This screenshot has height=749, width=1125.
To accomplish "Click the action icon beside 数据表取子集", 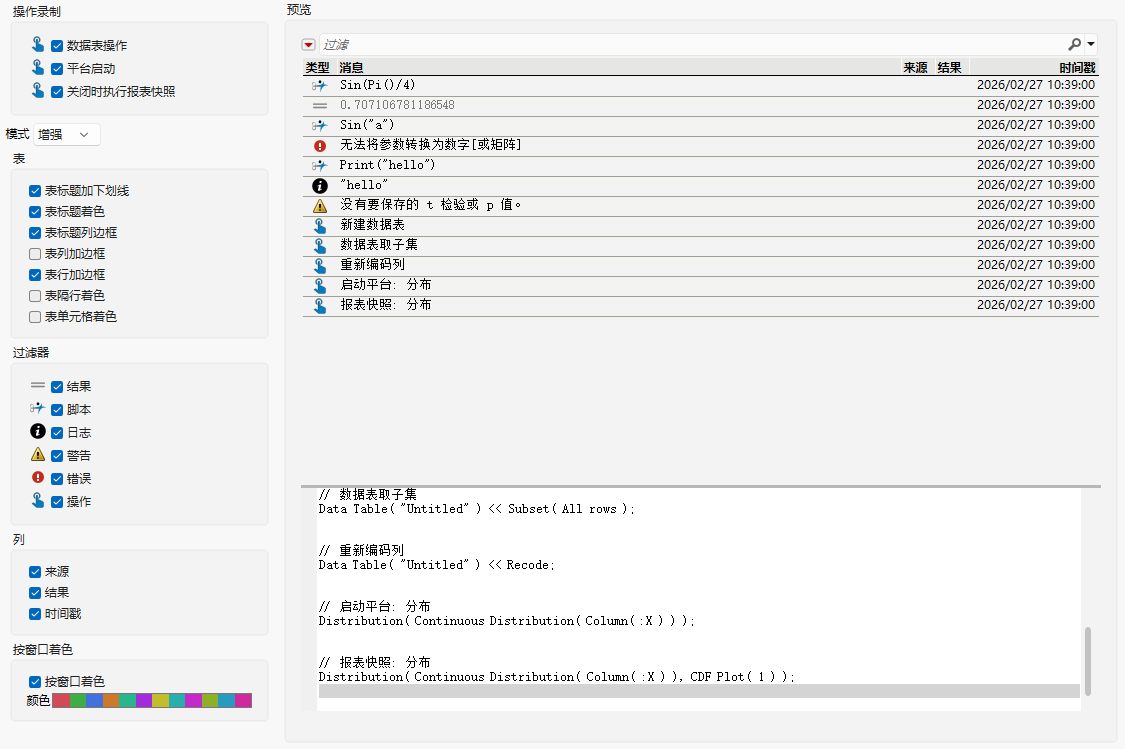I will tap(320, 246).
